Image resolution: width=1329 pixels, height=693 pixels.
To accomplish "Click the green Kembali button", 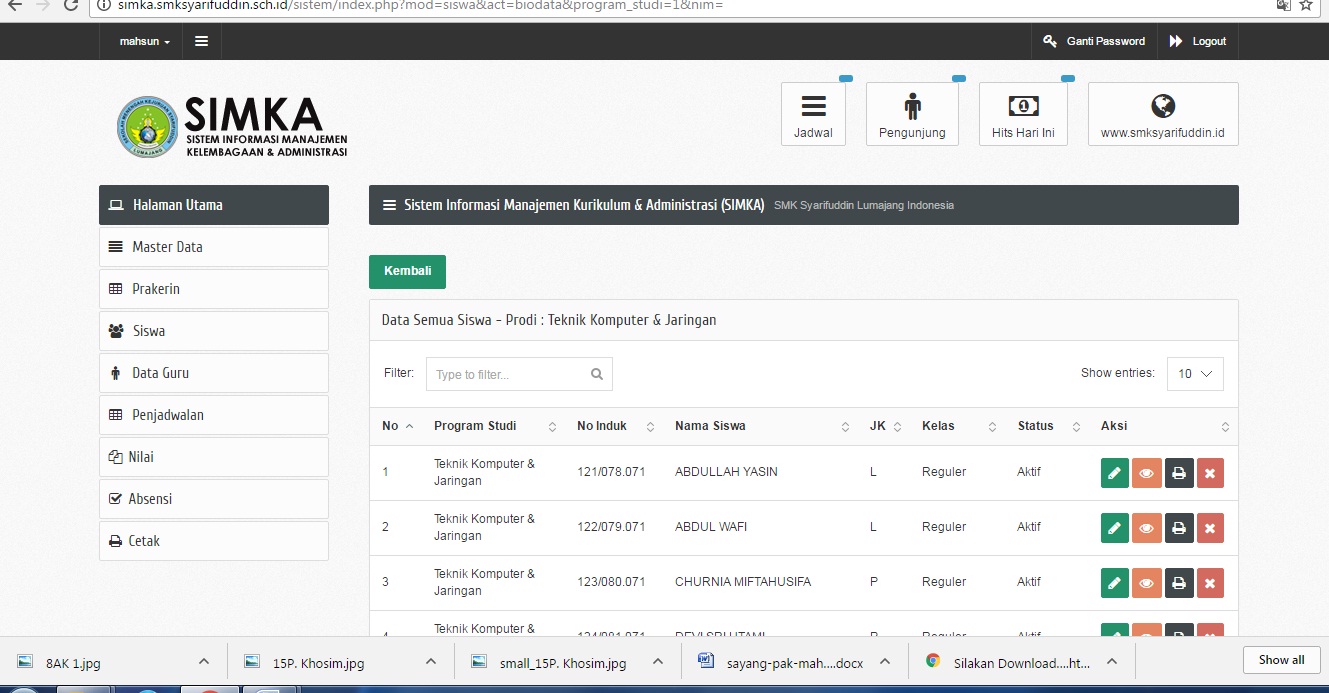I will click(x=407, y=272).
